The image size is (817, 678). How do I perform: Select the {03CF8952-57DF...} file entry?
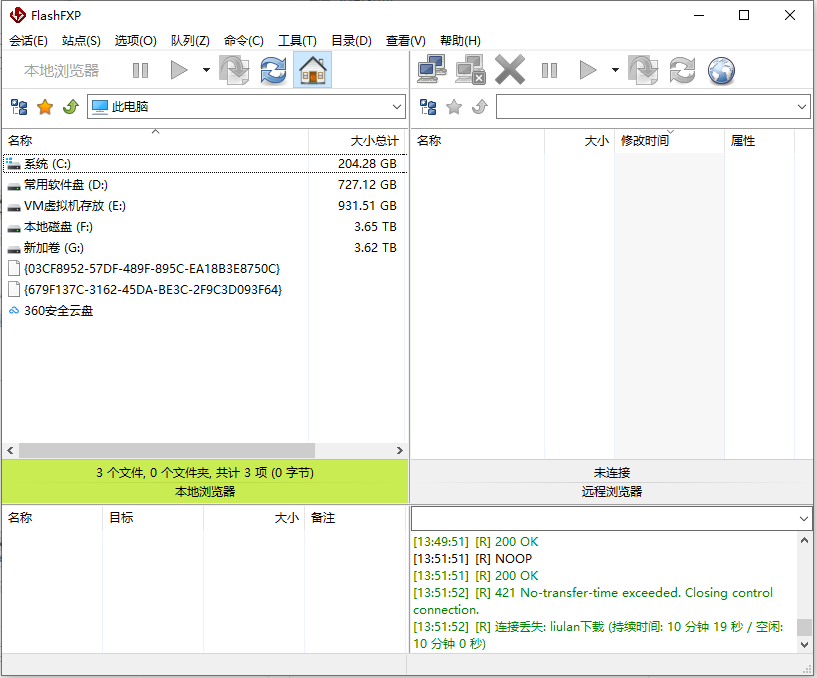point(205,268)
